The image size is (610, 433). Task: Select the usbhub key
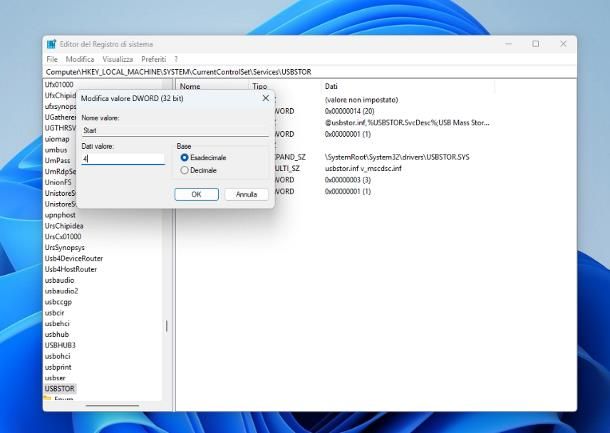point(57,335)
